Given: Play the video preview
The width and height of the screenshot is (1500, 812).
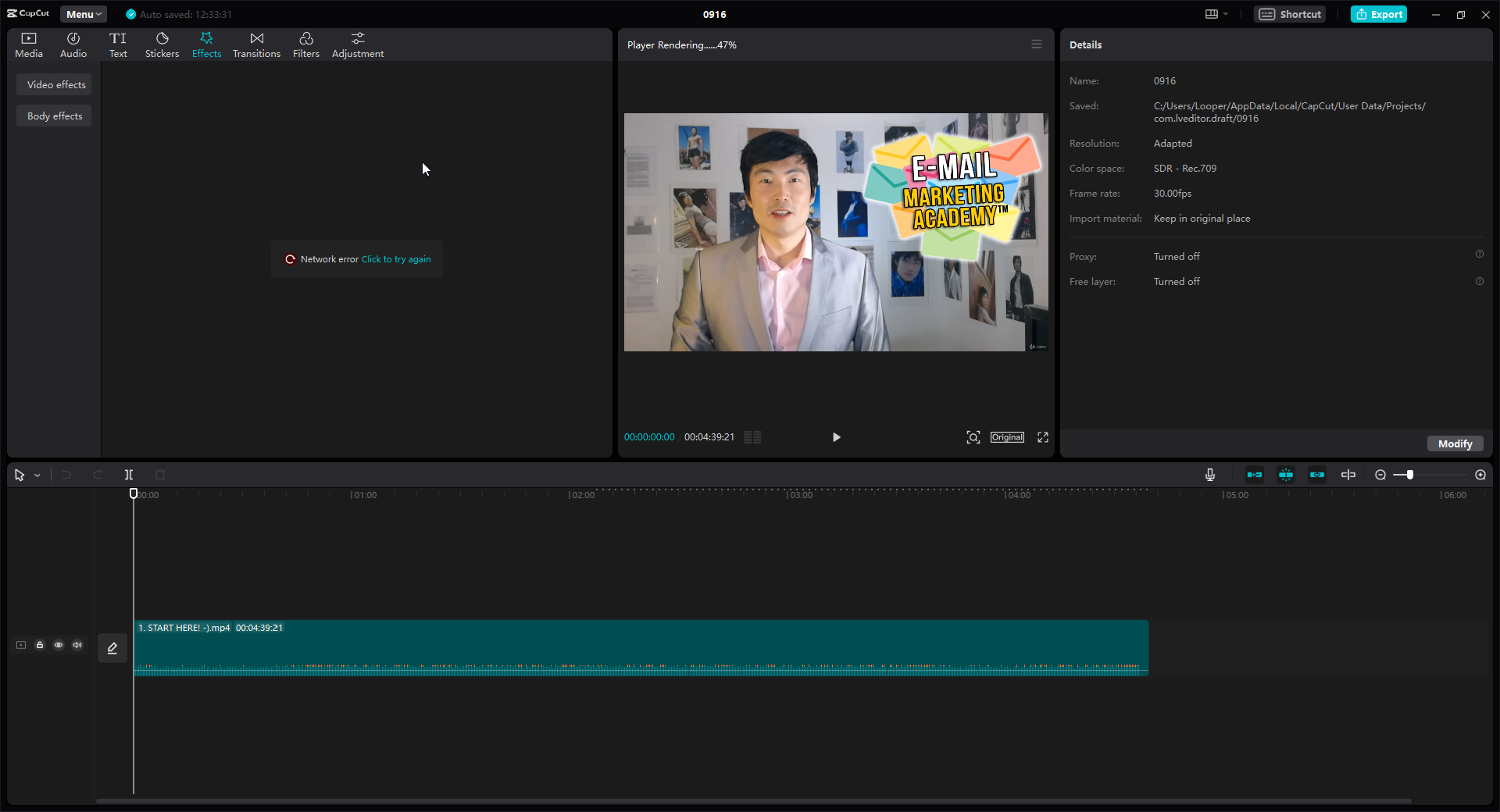Looking at the screenshot, I should click(x=836, y=437).
